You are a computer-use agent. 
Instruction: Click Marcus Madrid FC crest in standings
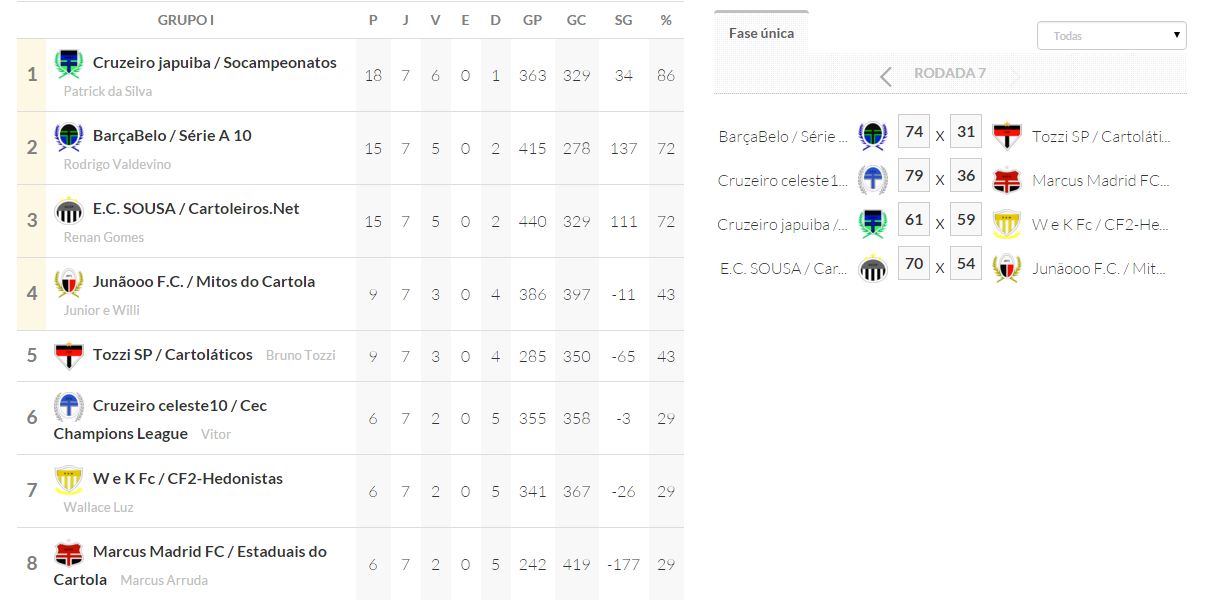[69, 552]
